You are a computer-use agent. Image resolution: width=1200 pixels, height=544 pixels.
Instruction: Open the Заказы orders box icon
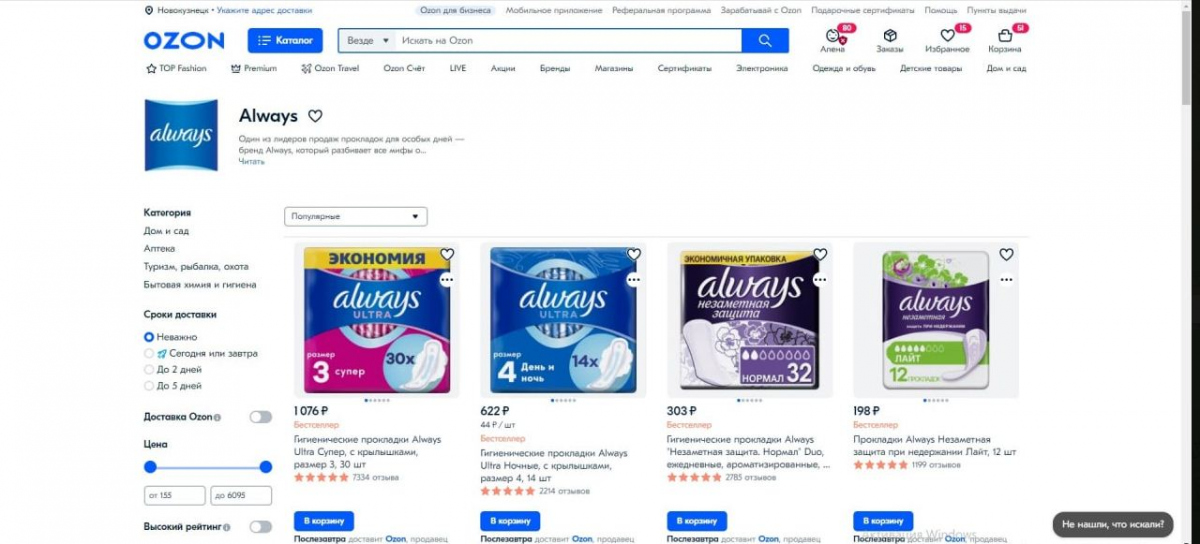pyautogui.click(x=890, y=36)
